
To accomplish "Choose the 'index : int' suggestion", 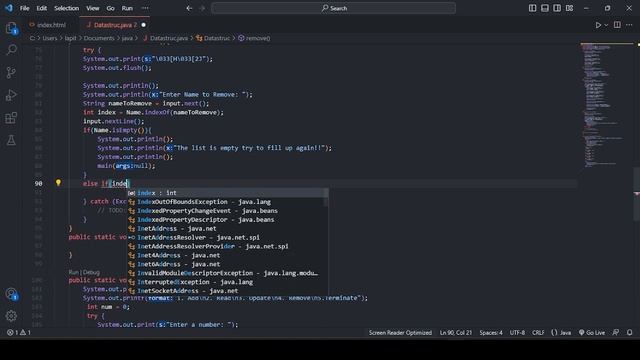I will [227, 193].
